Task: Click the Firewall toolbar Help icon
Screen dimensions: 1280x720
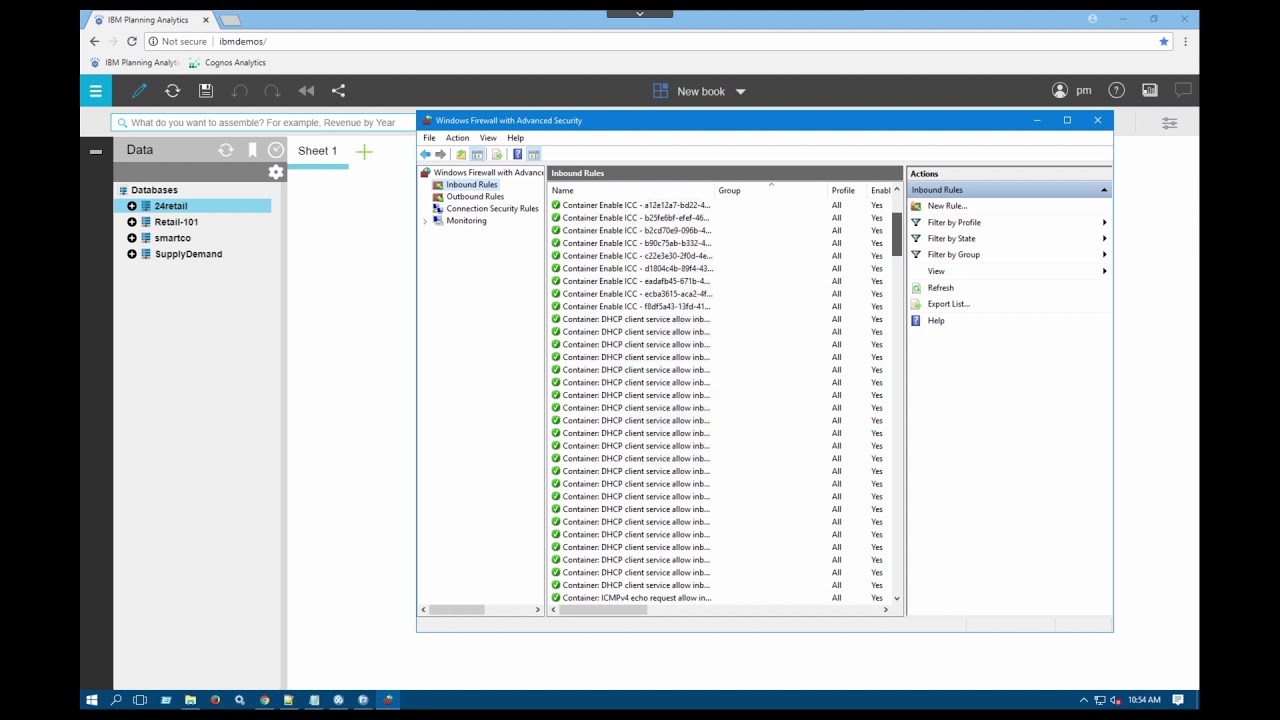Action: (x=517, y=154)
